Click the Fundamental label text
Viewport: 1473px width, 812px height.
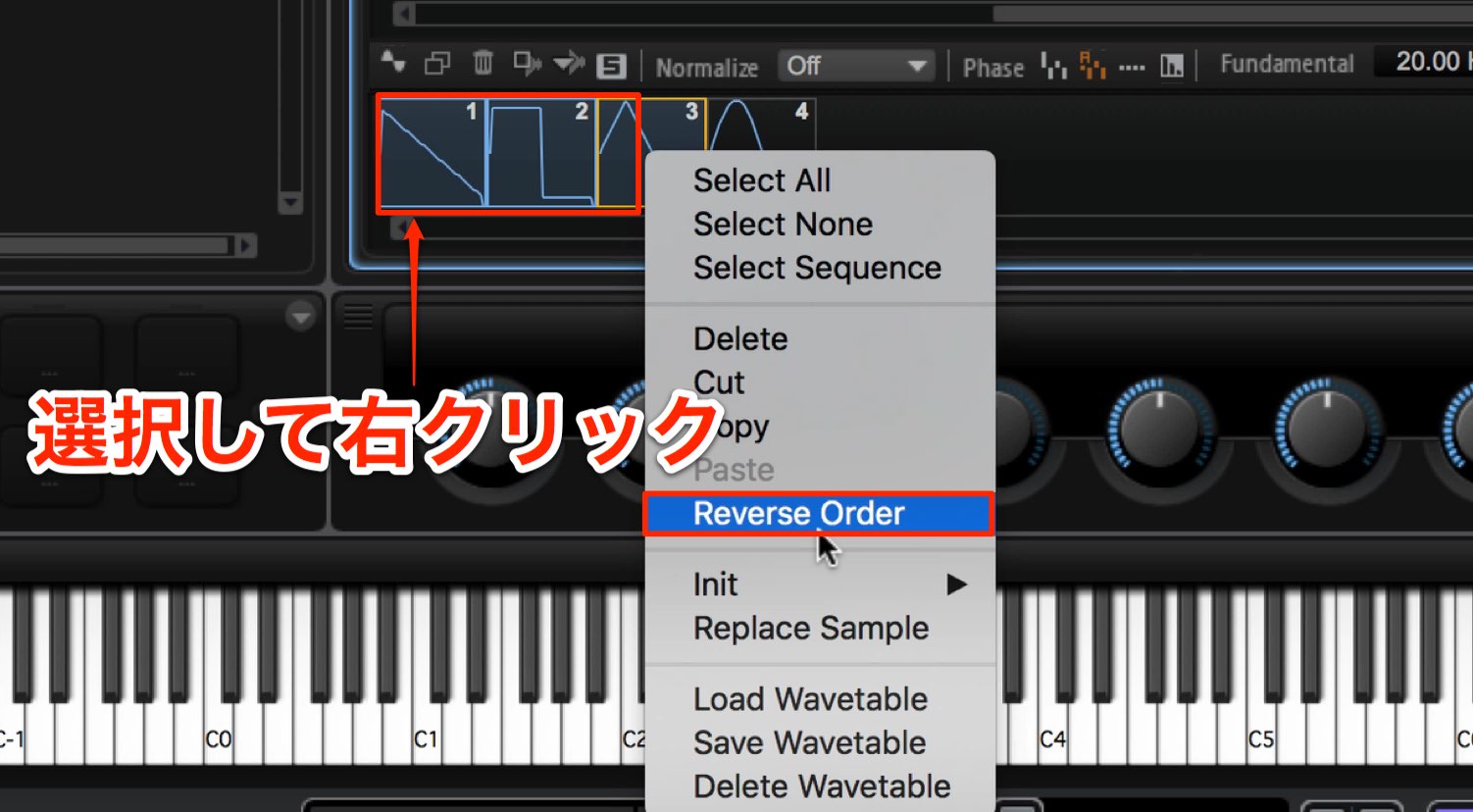click(x=1287, y=64)
